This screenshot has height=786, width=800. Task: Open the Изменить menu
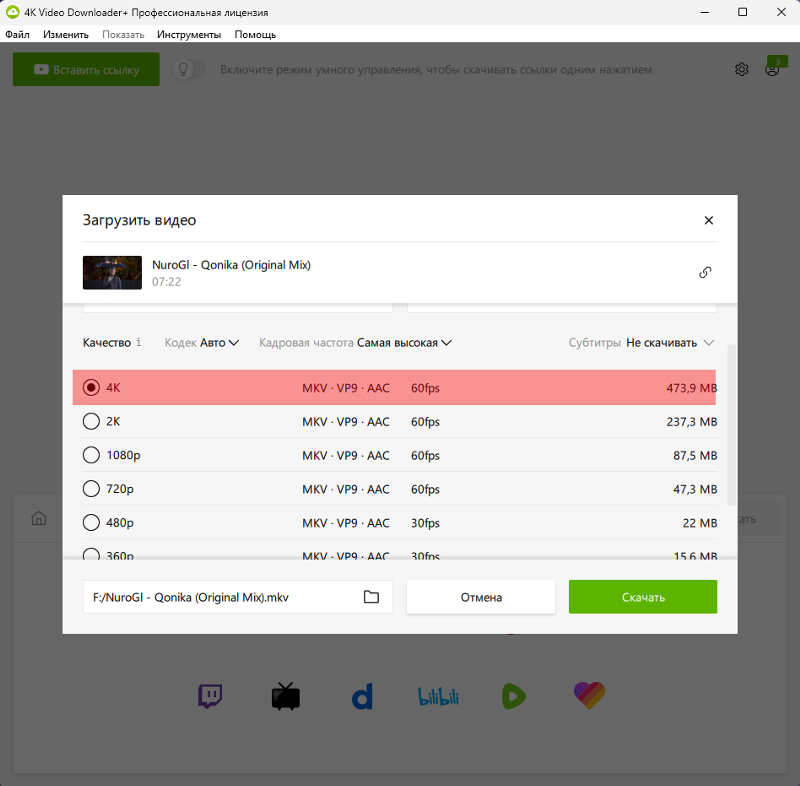click(66, 34)
